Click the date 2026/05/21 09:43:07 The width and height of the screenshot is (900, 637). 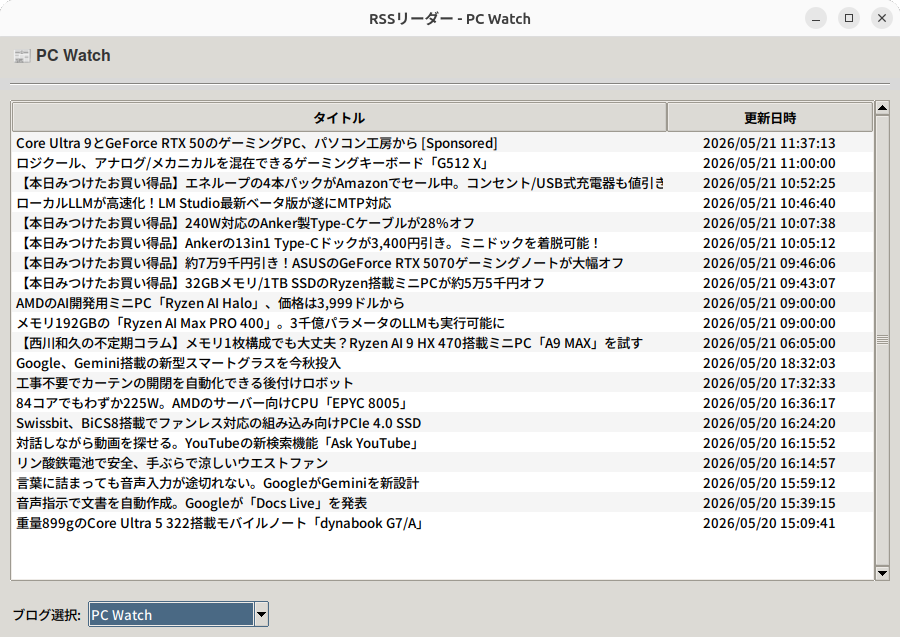tap(769, 283)
